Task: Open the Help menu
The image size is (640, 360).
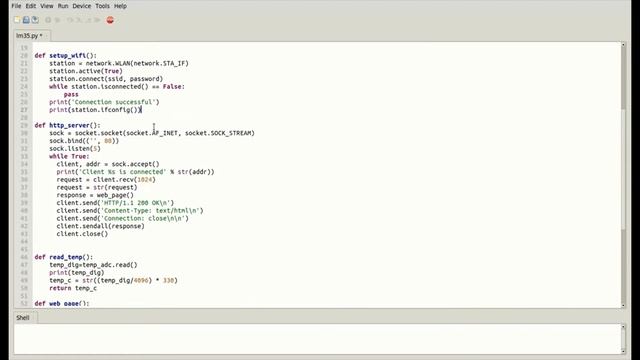Action: pos(120,6)
